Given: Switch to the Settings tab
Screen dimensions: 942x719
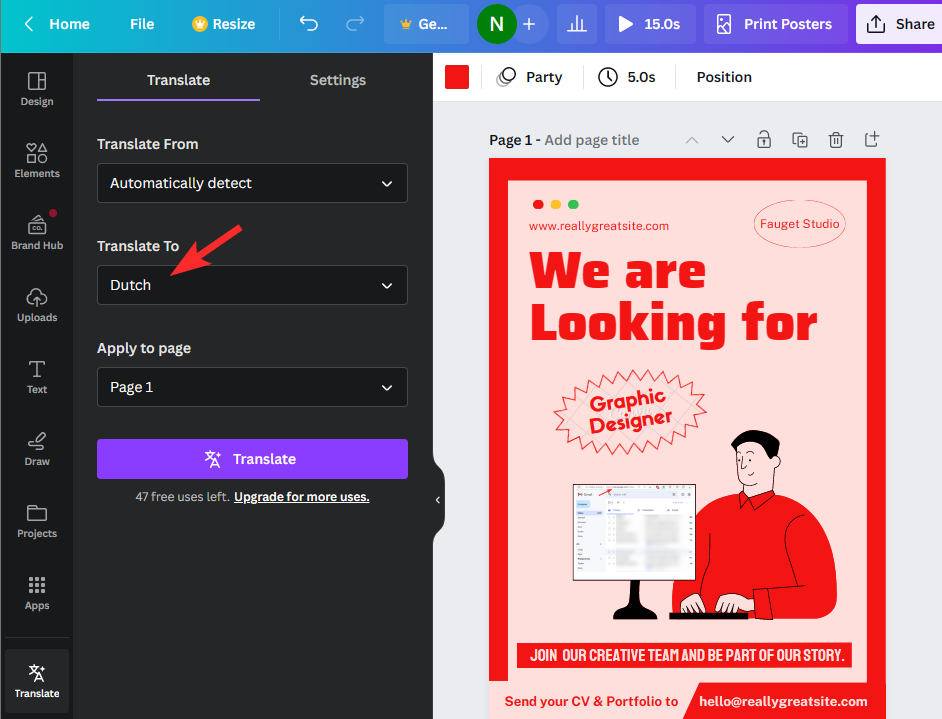Looking at the screenshot, I should coord(337,80).
